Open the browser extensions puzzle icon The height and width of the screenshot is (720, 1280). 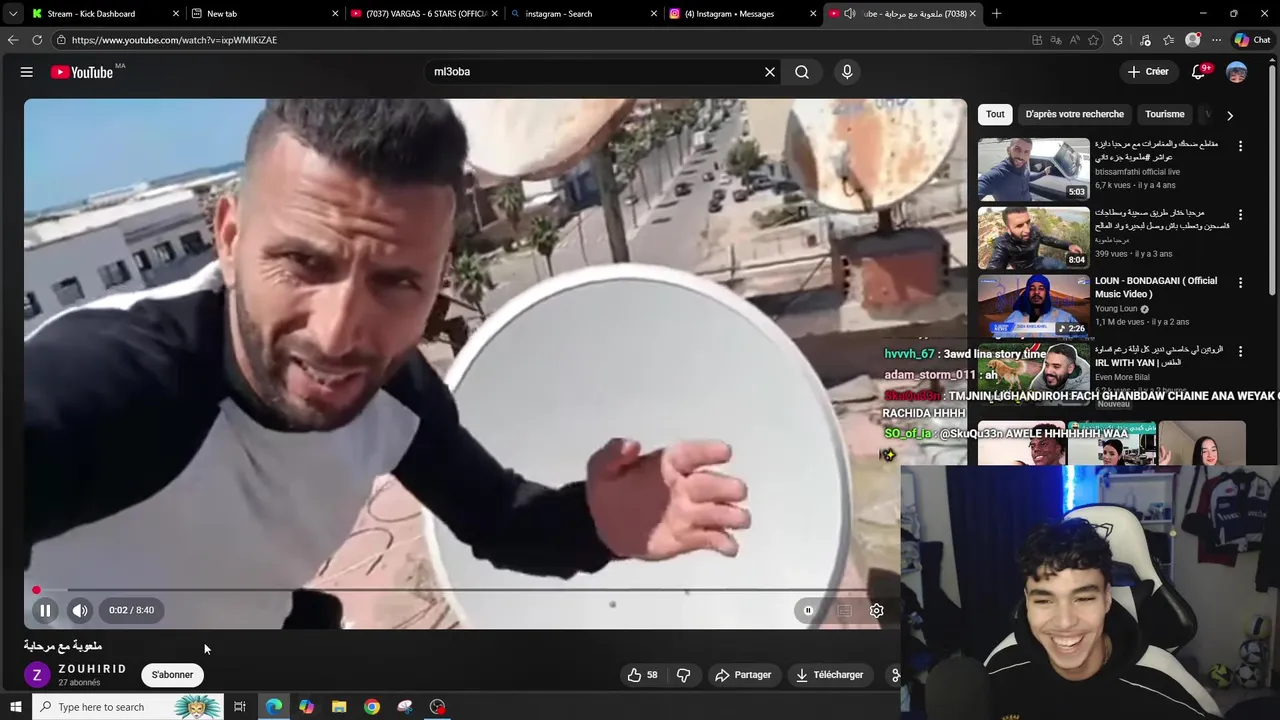click(1118, 40)
